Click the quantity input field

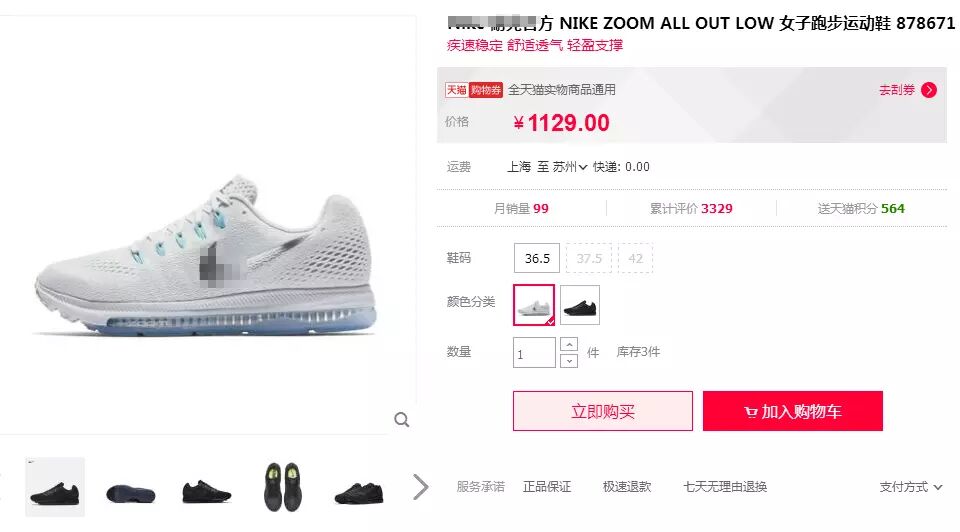(x=534, y=353)
